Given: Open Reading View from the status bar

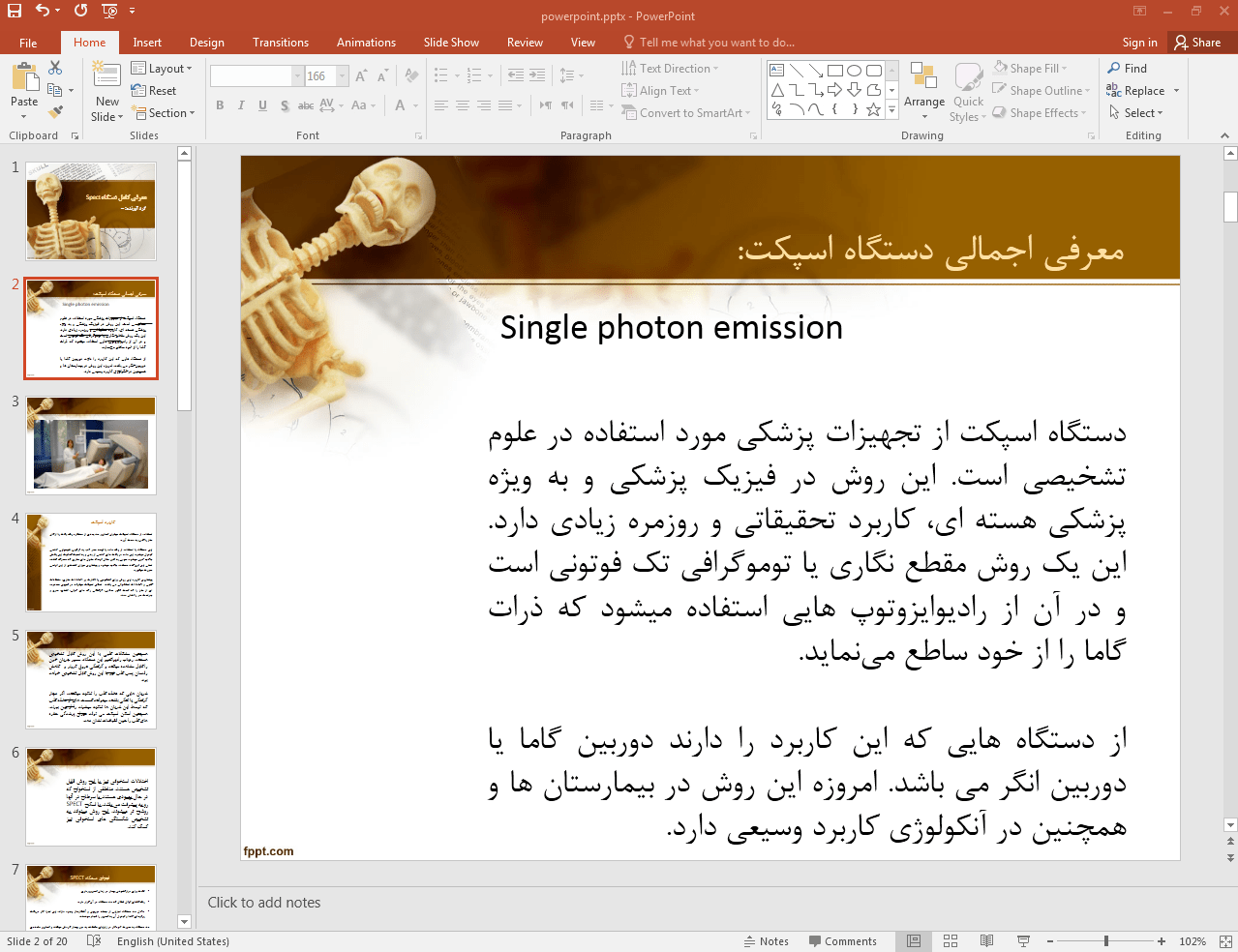Looking at the screenshot, I should (986, 941).
